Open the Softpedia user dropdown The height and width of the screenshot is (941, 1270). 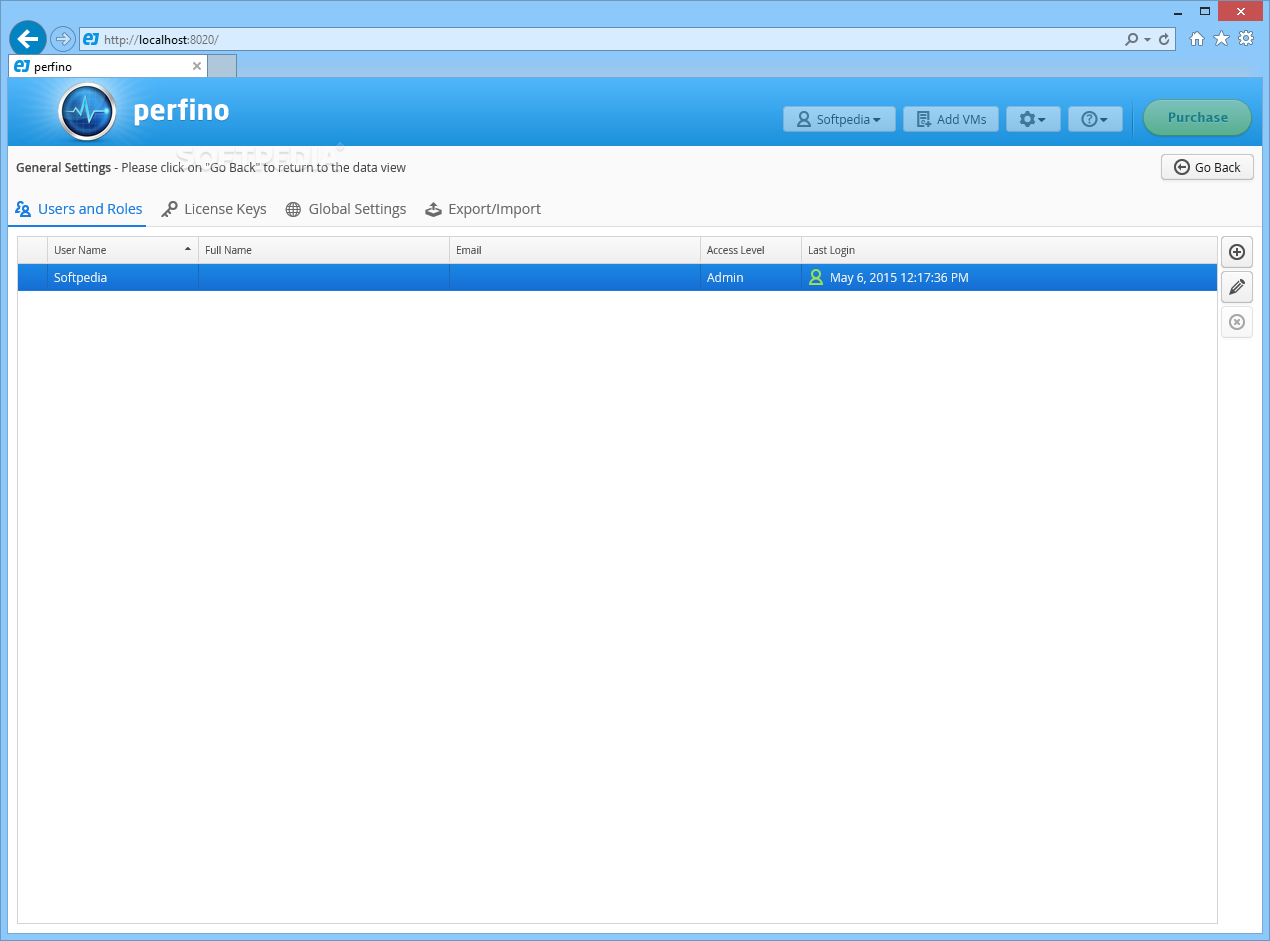coord(839,119)
